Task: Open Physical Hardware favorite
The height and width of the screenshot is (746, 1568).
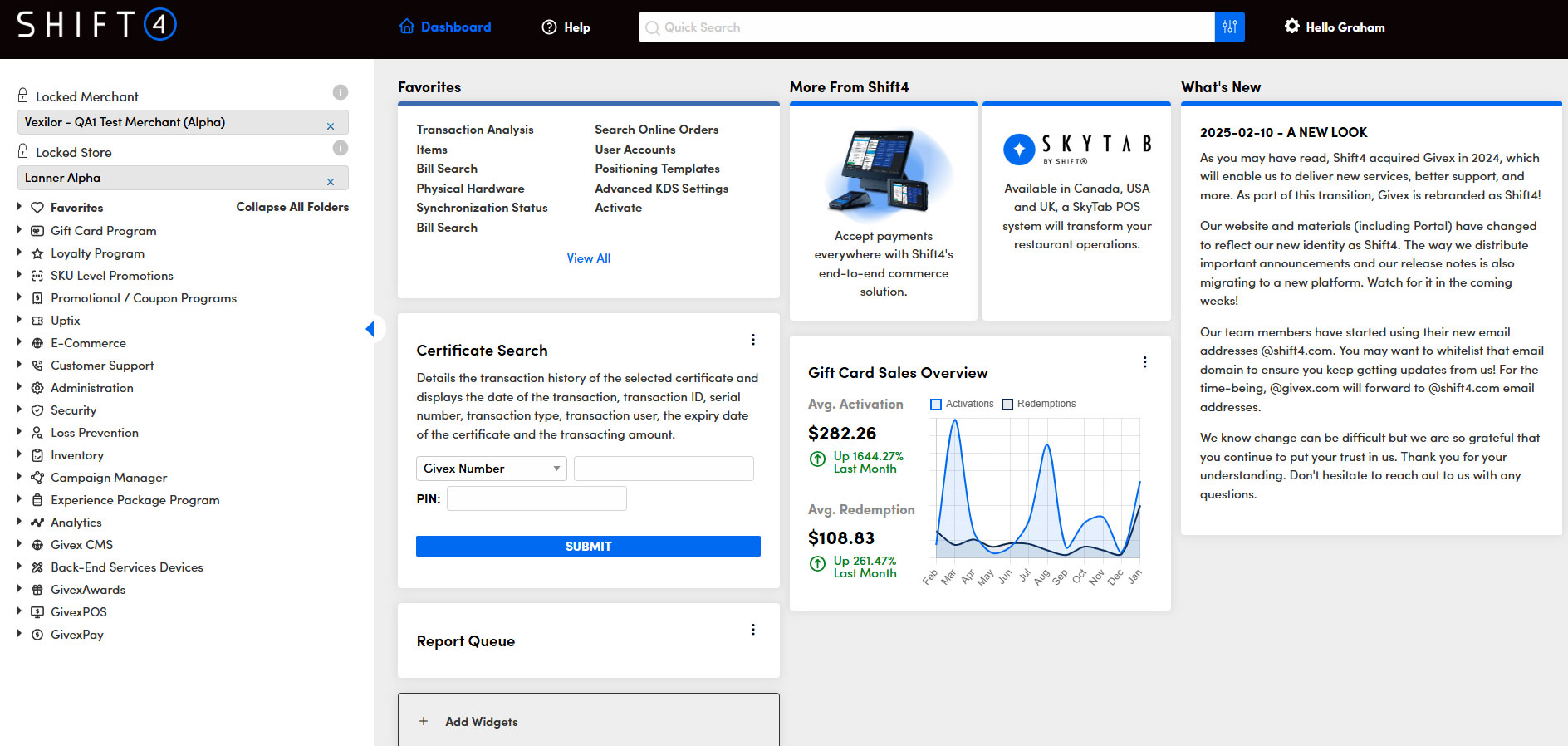Action: pyautogui.click(x=471, y=189)
